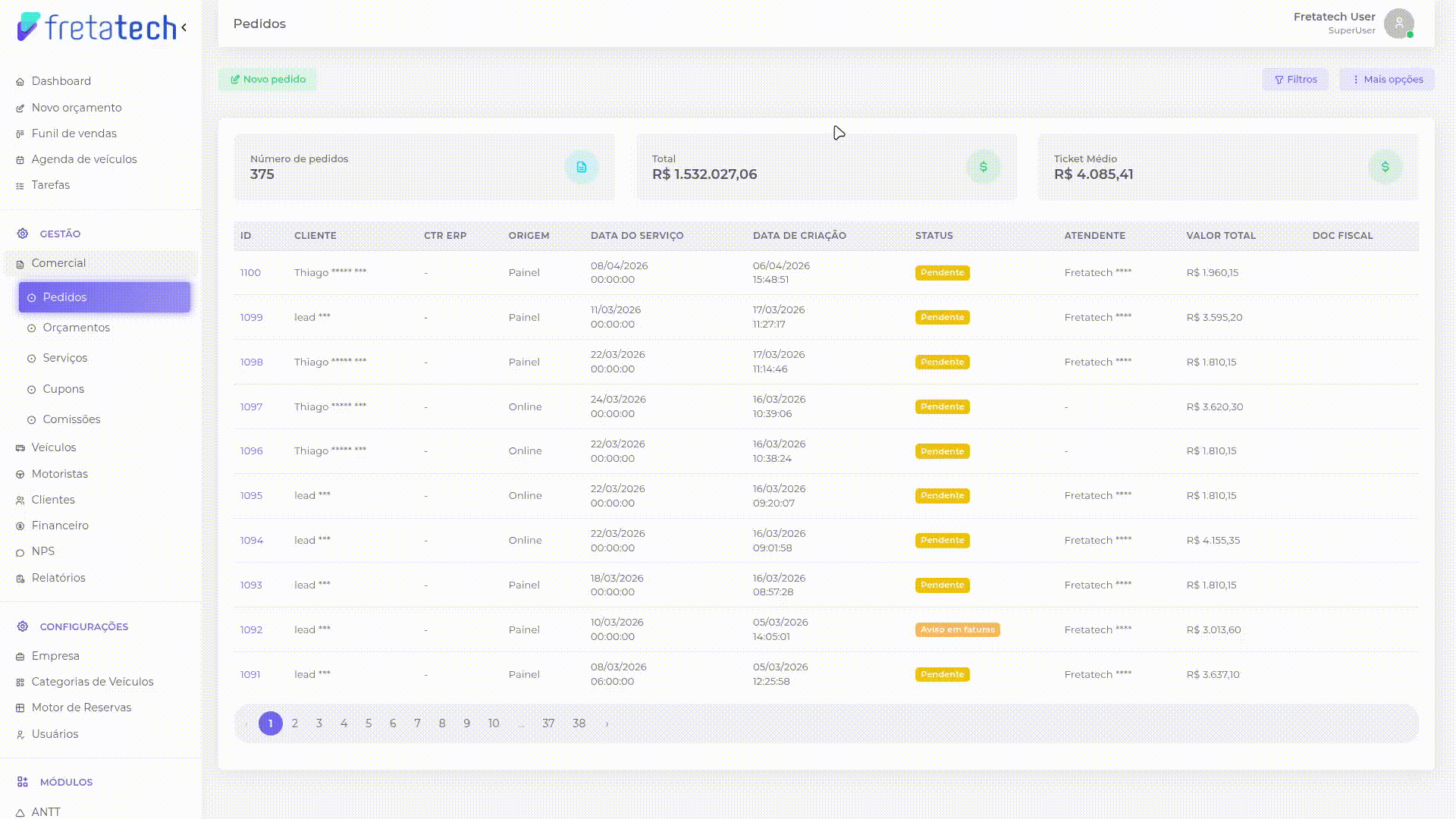Click the Empresa briefcase icon

[x=20, y=657]
